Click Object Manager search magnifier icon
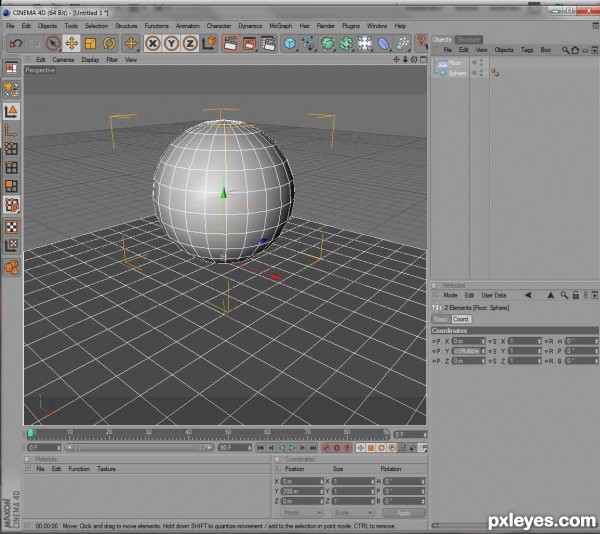 [x=565, y=50]
